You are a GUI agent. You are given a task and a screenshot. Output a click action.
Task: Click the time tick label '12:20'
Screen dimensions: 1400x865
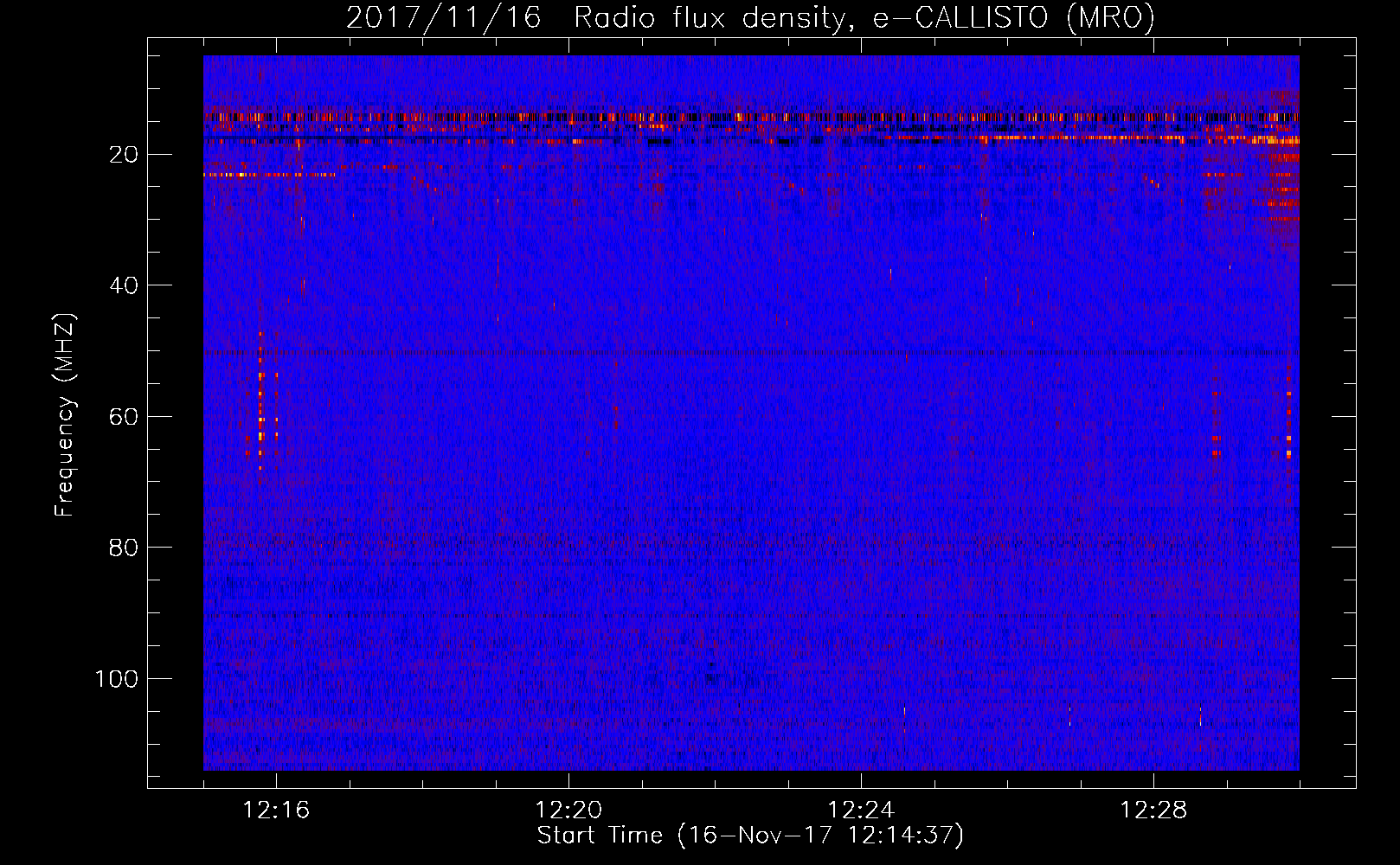(568, 811)
